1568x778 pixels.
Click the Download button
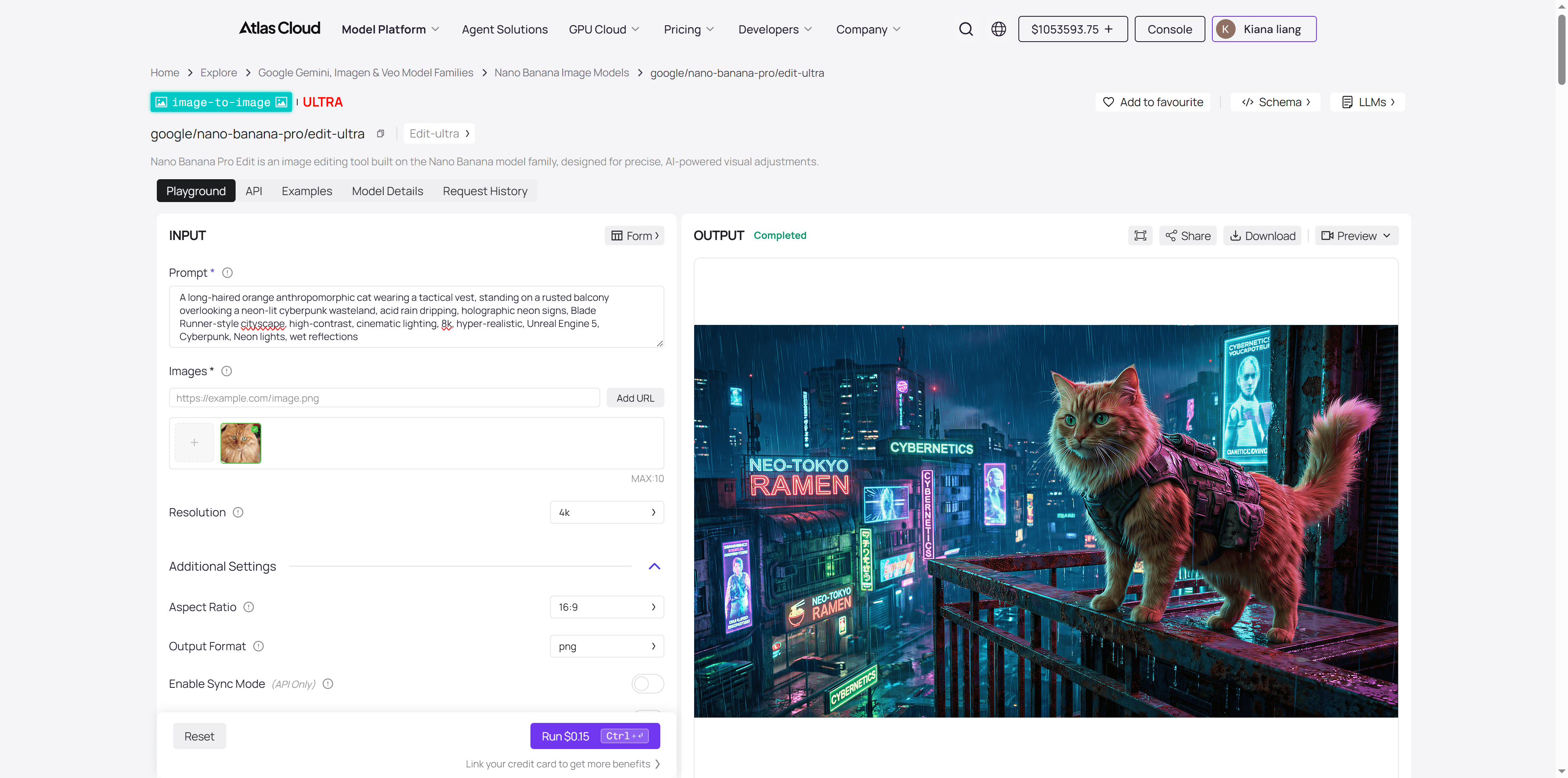coord(1263,236)
